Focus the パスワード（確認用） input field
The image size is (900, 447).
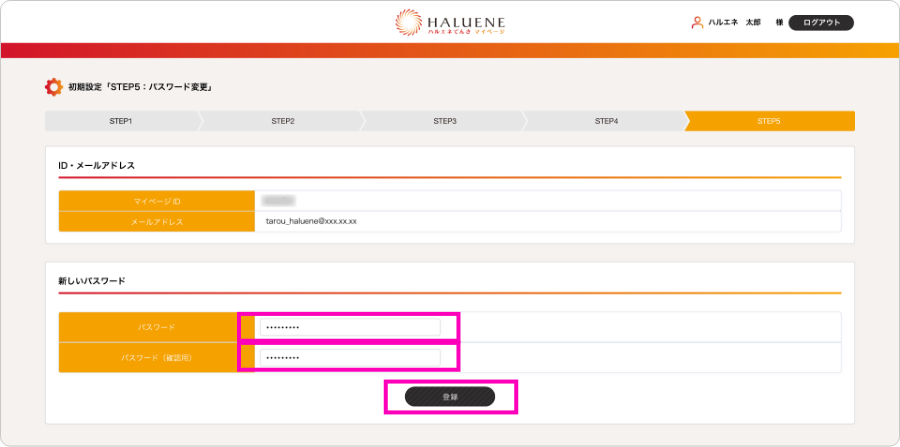pos(349,357)
